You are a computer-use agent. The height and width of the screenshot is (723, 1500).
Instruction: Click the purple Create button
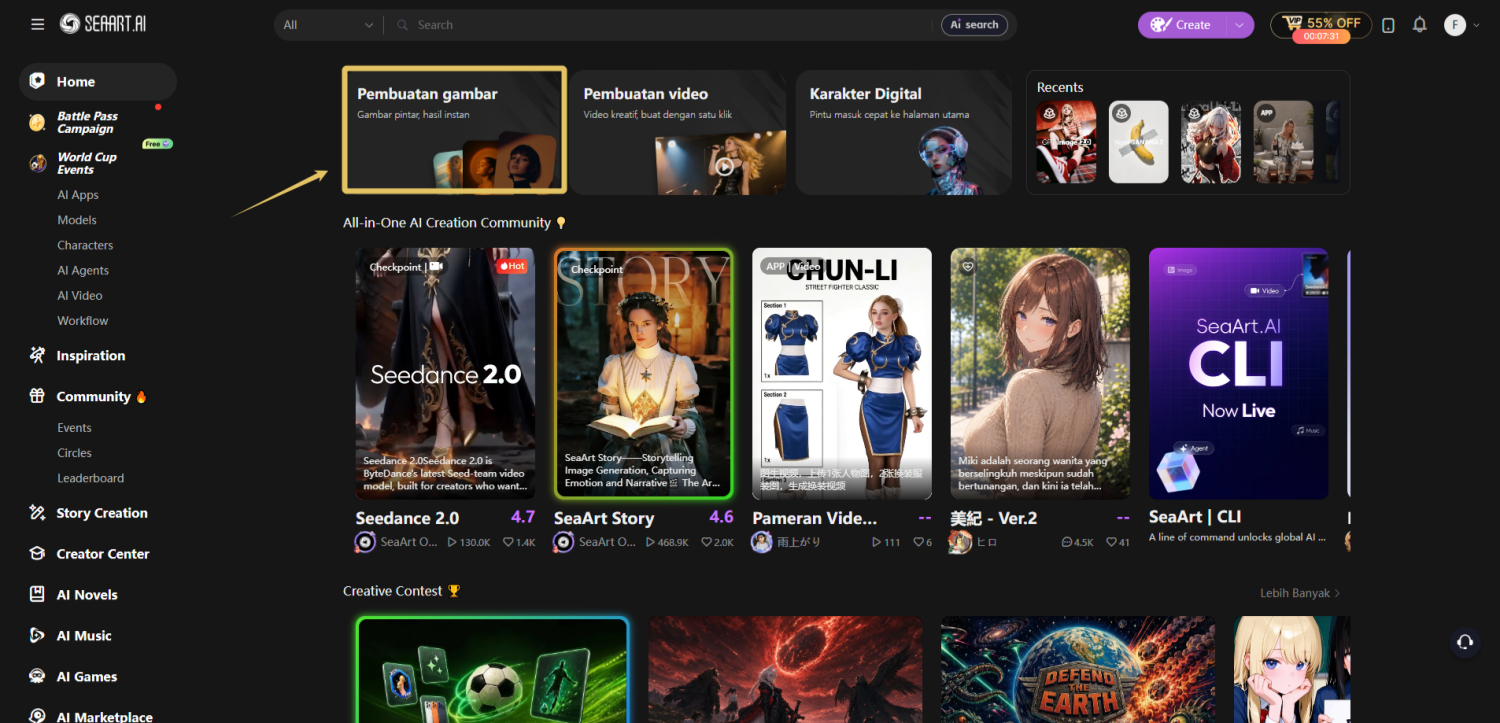coord(1182,25)
